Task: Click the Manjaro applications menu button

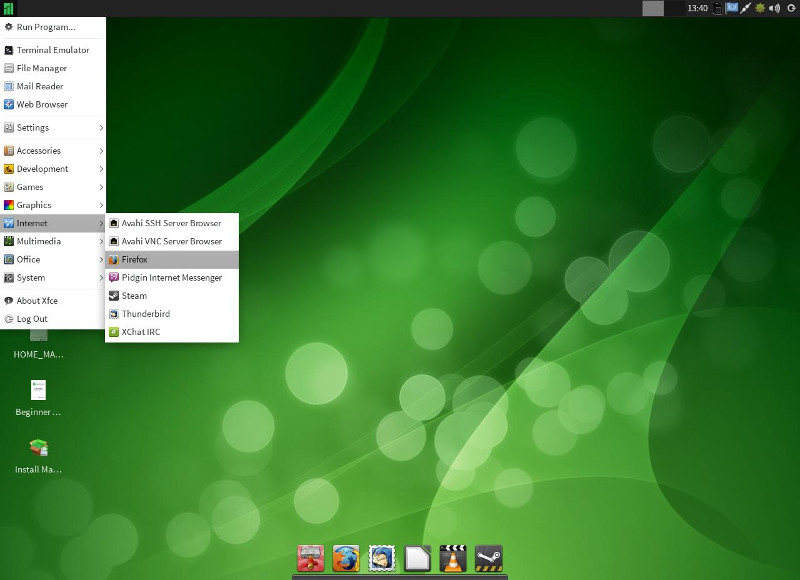Action: pos(9,8)
